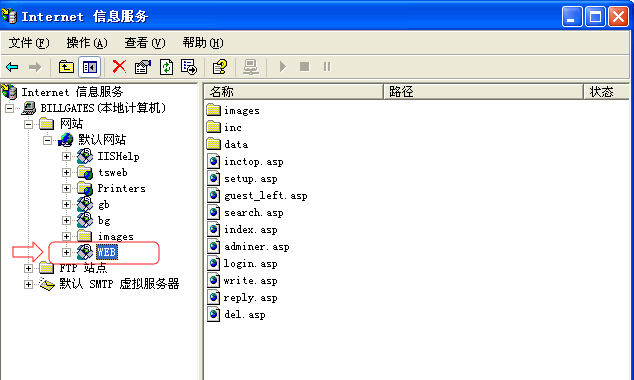Collapse the 默认网站 tree node
Screen dimensions: 634x380
point(47,140)
